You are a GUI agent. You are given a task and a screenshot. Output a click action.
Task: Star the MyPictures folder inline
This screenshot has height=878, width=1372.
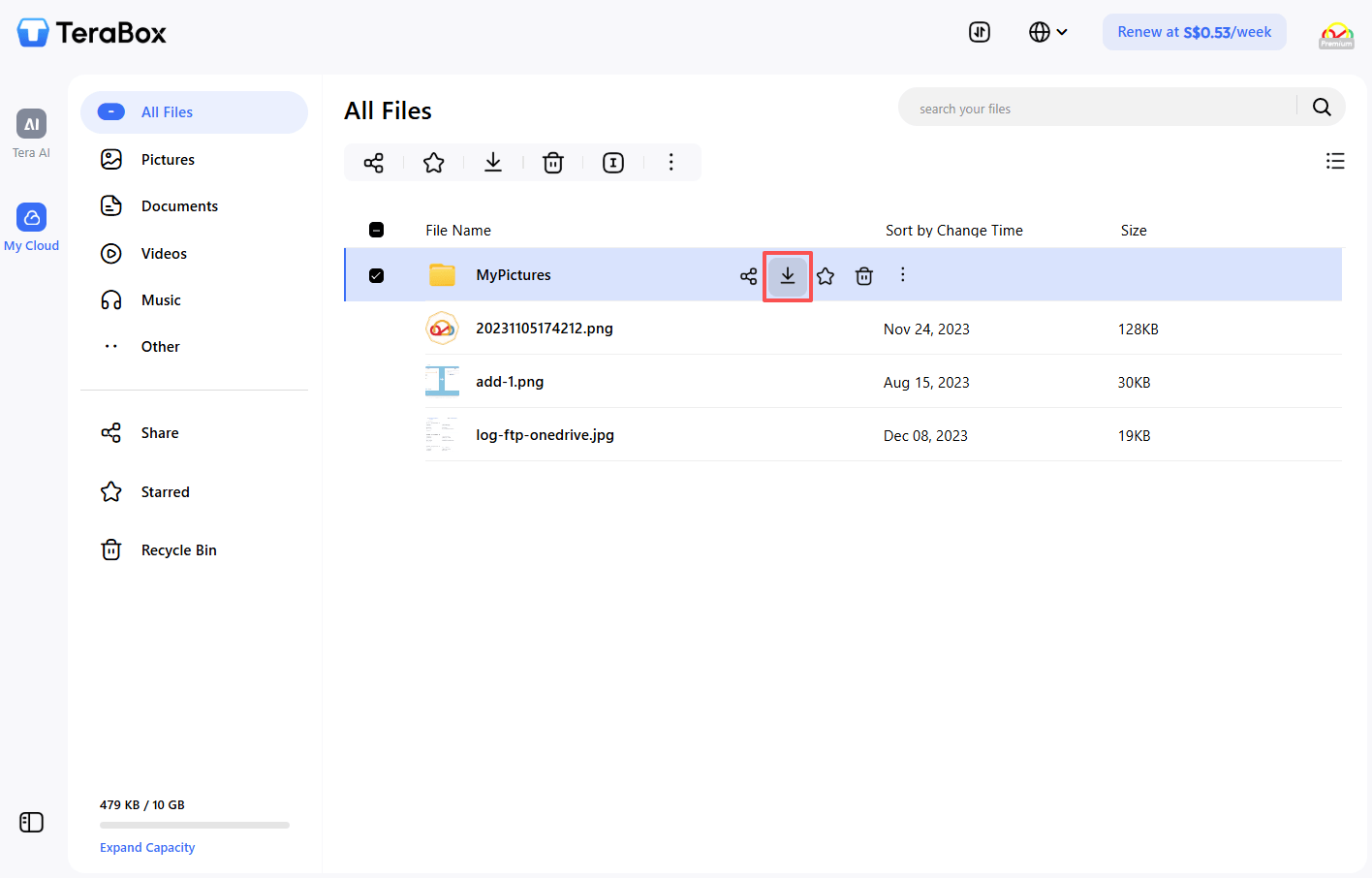click(x=825, y=275)
